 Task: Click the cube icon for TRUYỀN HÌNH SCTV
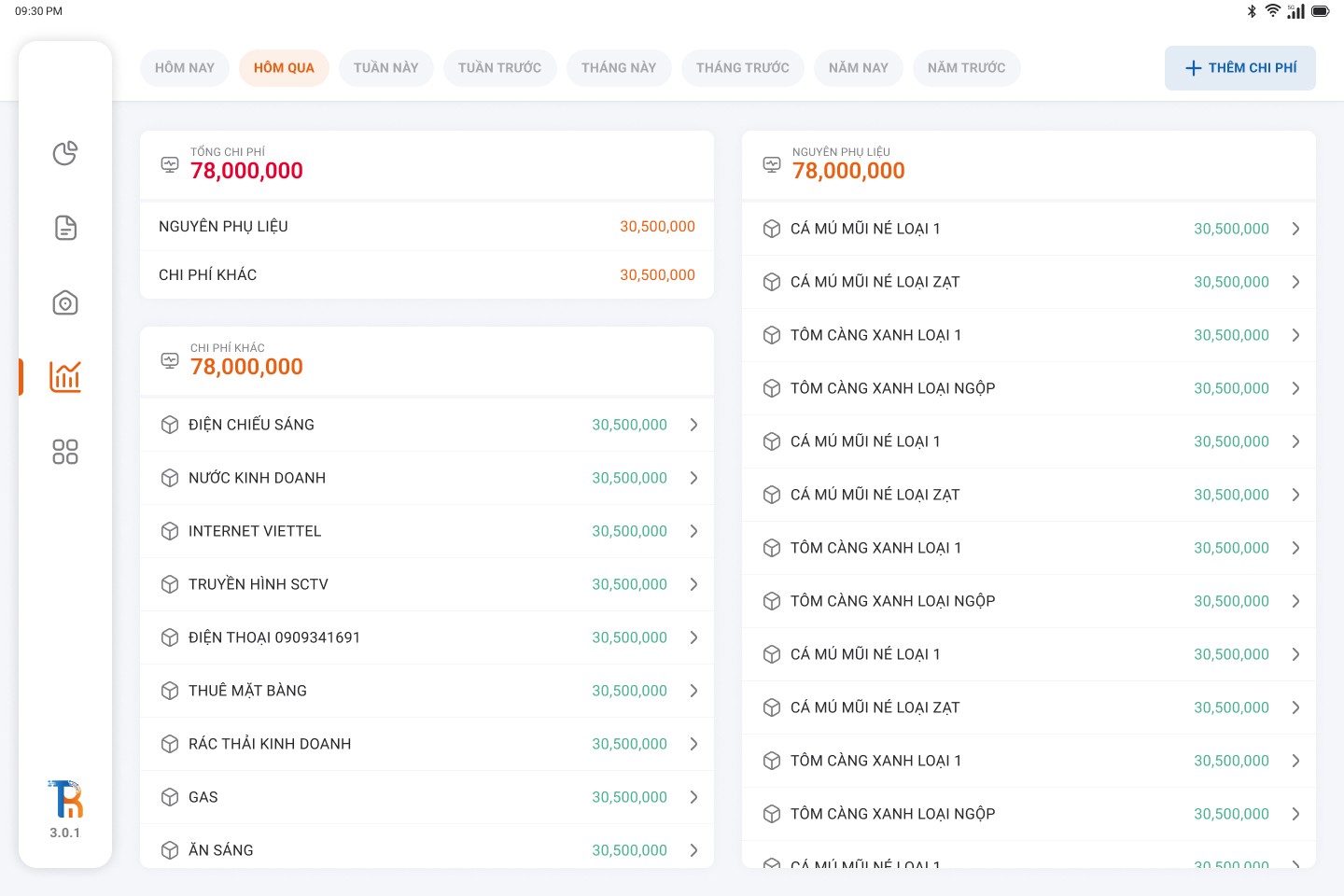[x=170, y=584]
